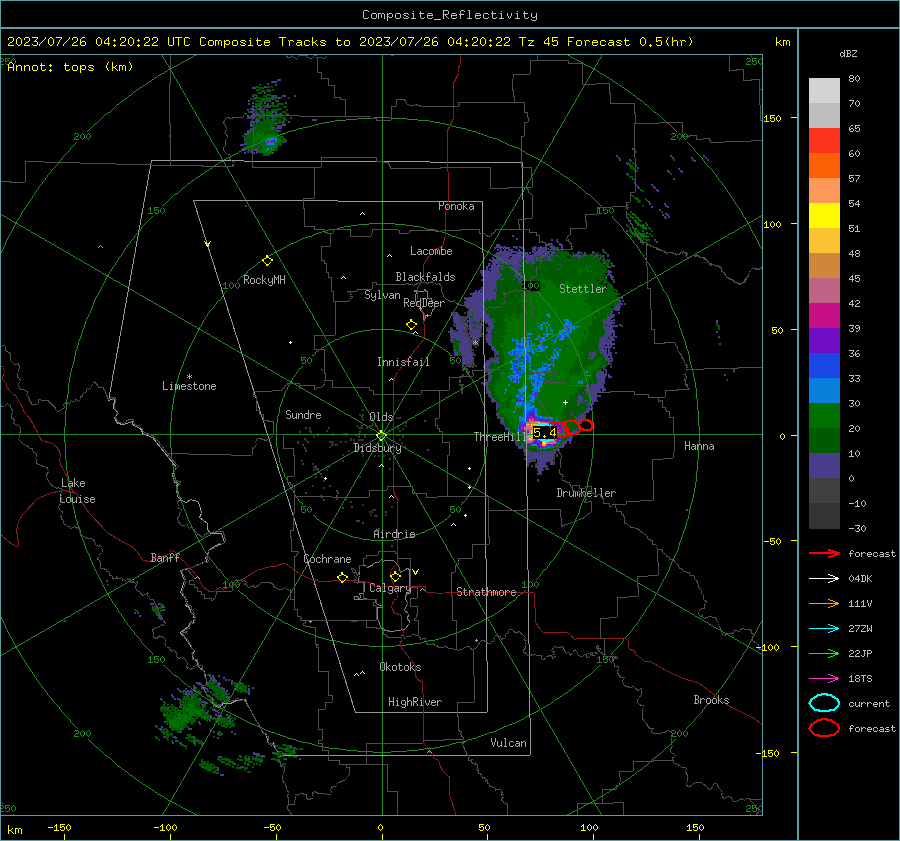Click the orange 111V arrow in legend
The image size is (900, 841).
pos(824,603)
